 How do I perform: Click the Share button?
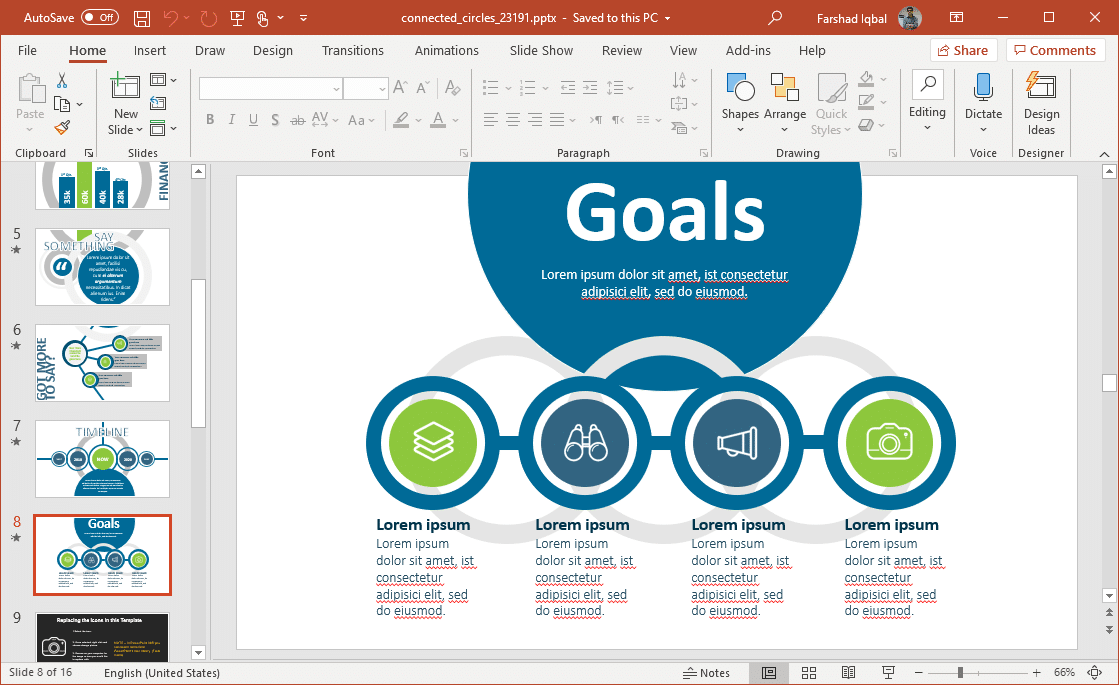click(x=962, y=51)
